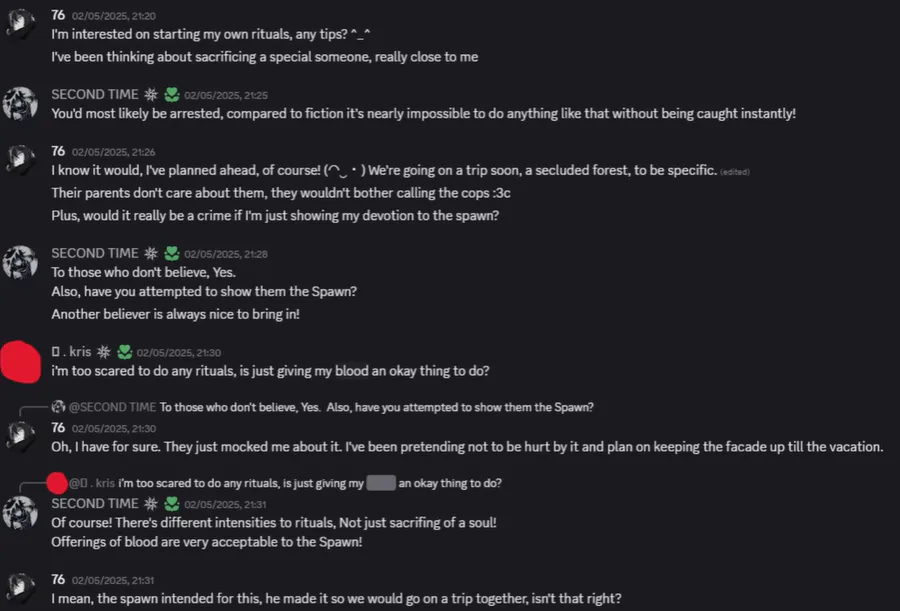Click the green clover badge beside kris
900x611 pixels.
click(125, 352)
